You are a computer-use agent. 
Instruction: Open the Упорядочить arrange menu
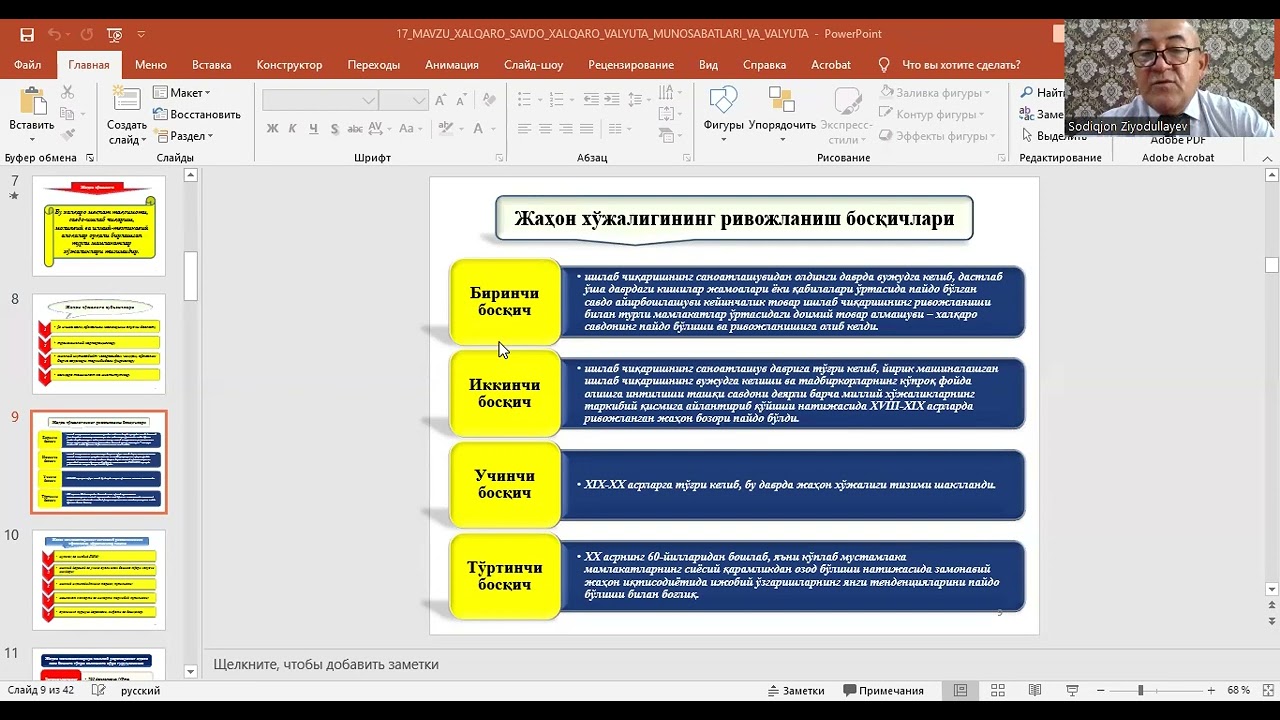[x=782, y=115]
